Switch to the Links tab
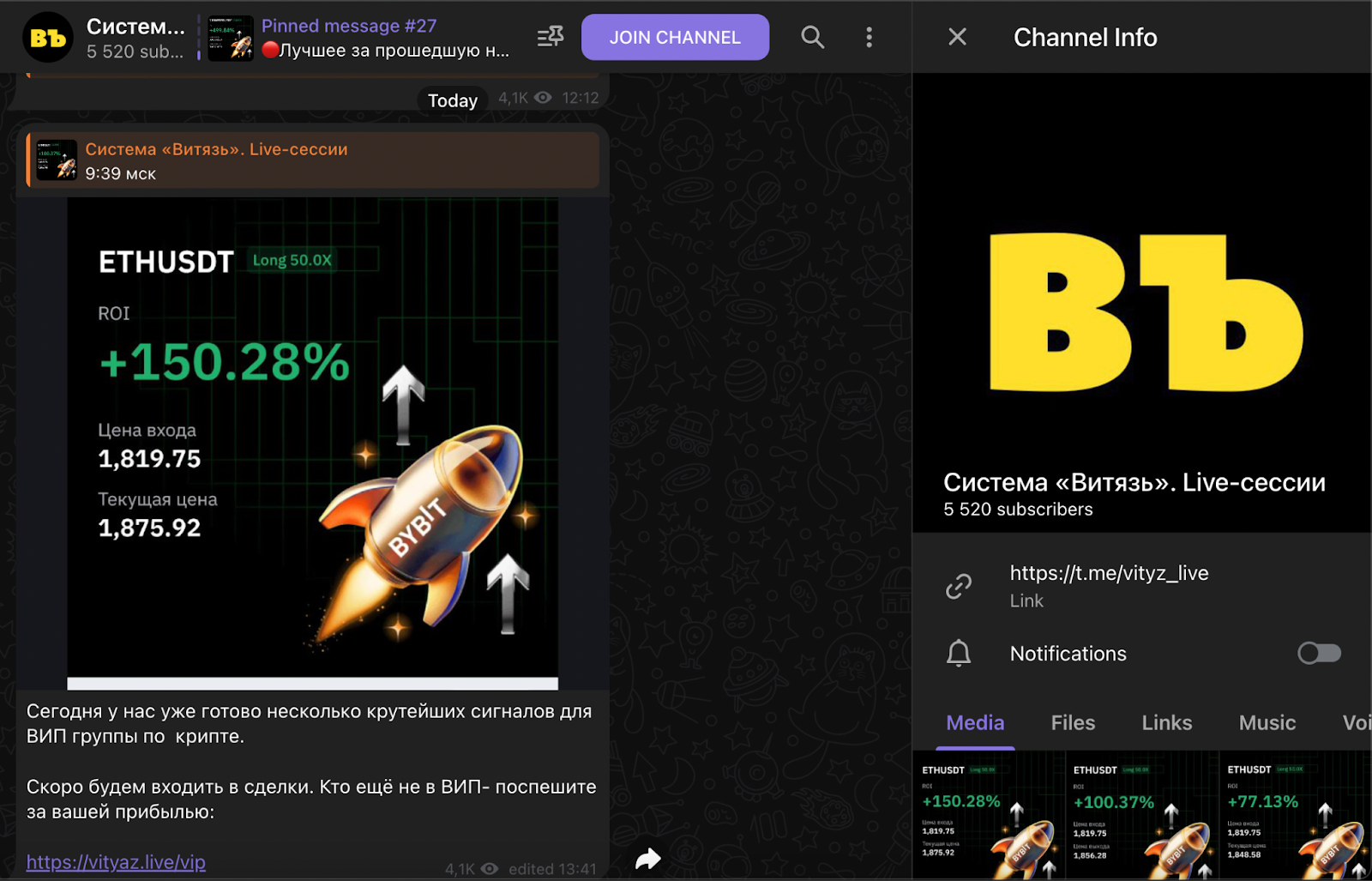Screen dimensions: 1372x881 (x=1166, y=723)
